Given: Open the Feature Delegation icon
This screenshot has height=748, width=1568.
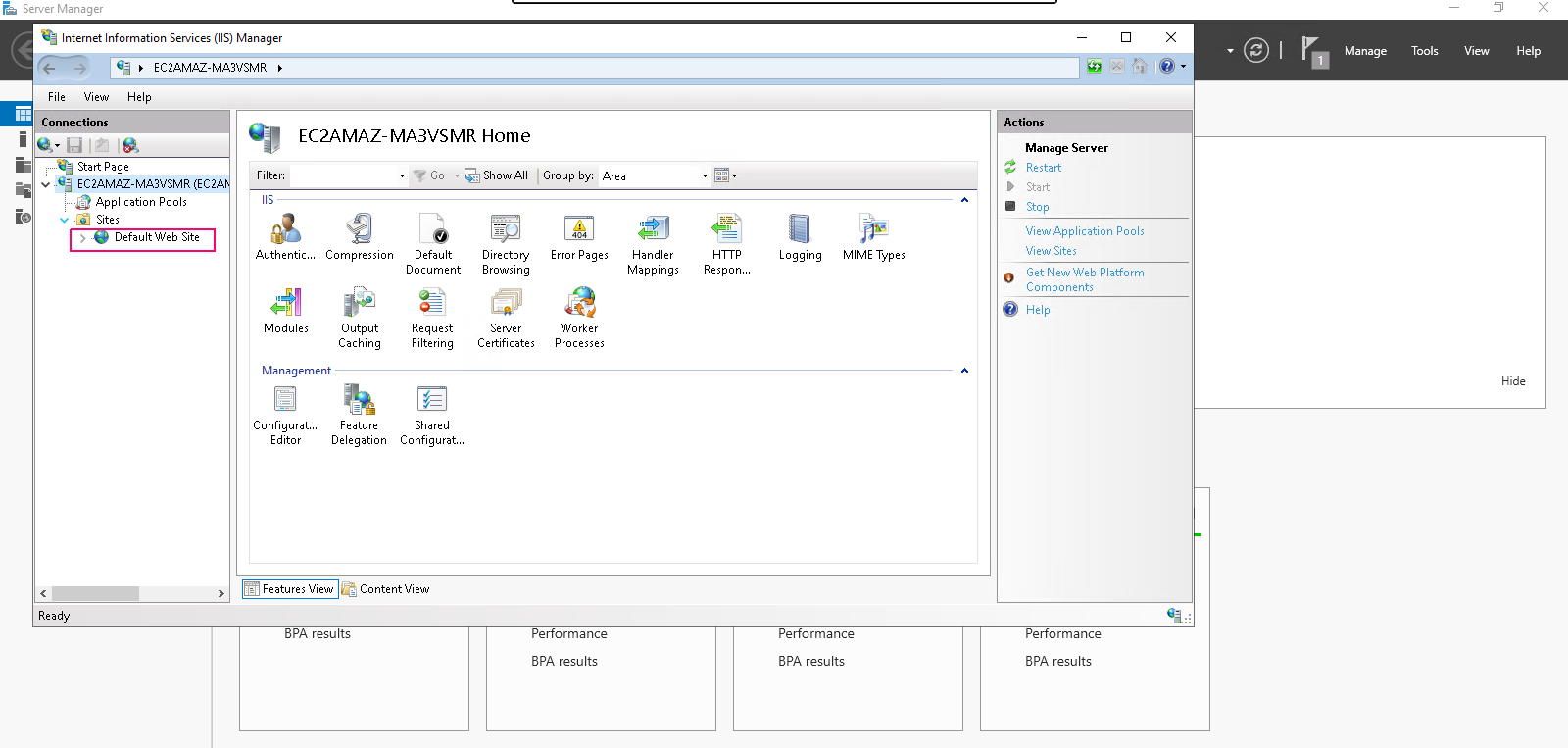Looking at the screenshot, I should (x=359, y=415).
